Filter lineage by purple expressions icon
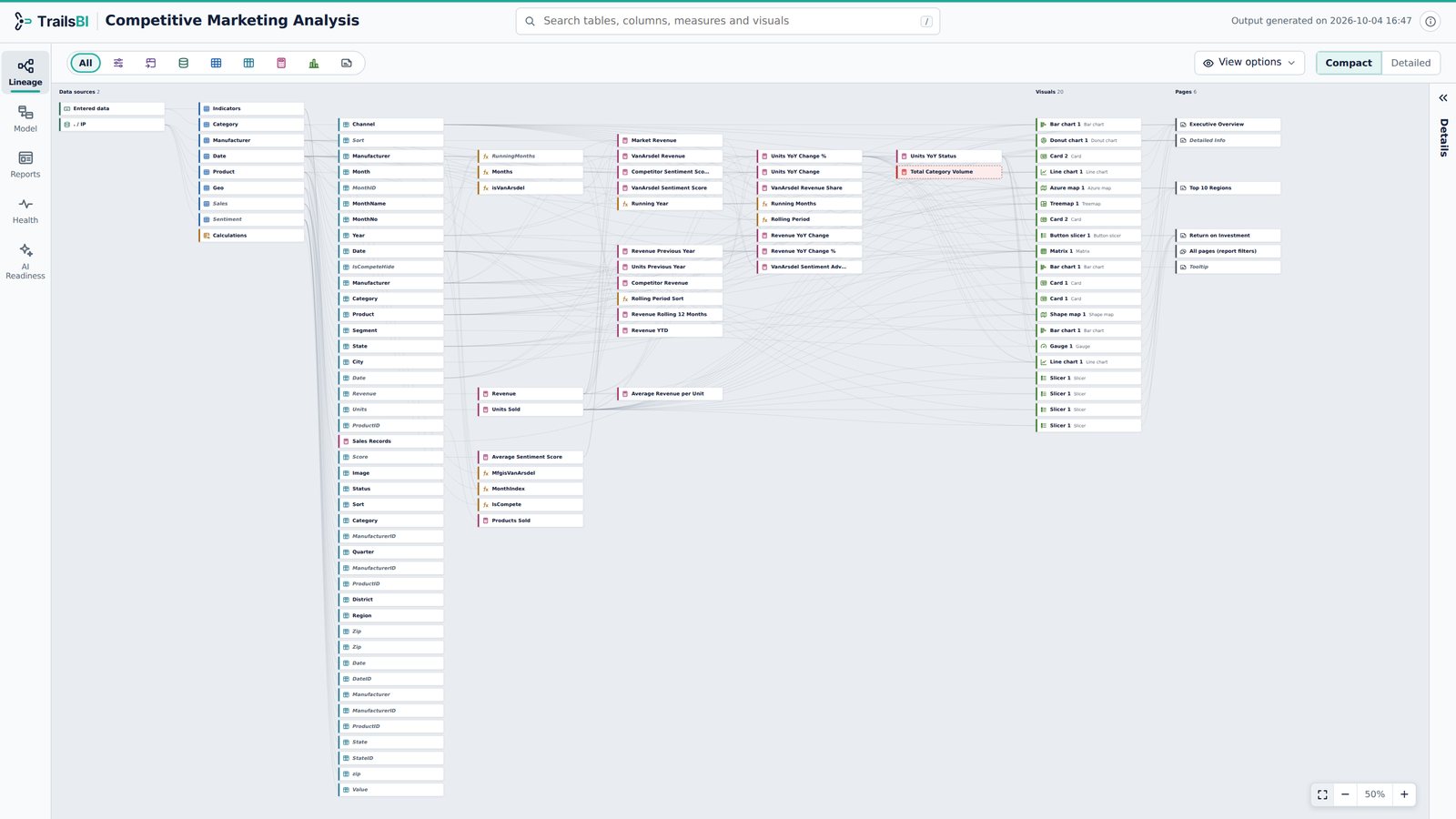Viewport: 1456px width, 819px height. pos(151,63)
